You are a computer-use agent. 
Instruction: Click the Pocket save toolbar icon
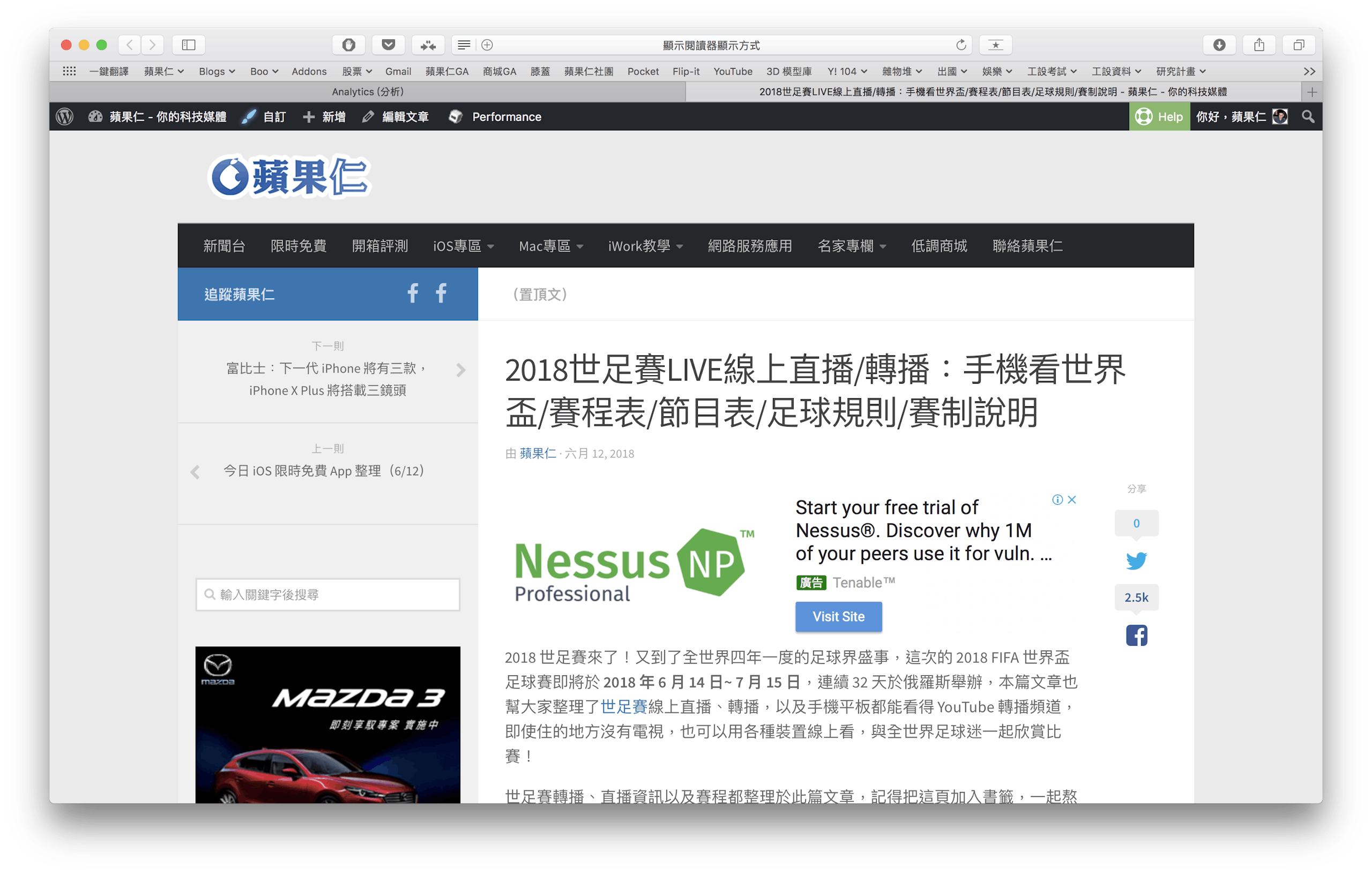pos(389,45)
